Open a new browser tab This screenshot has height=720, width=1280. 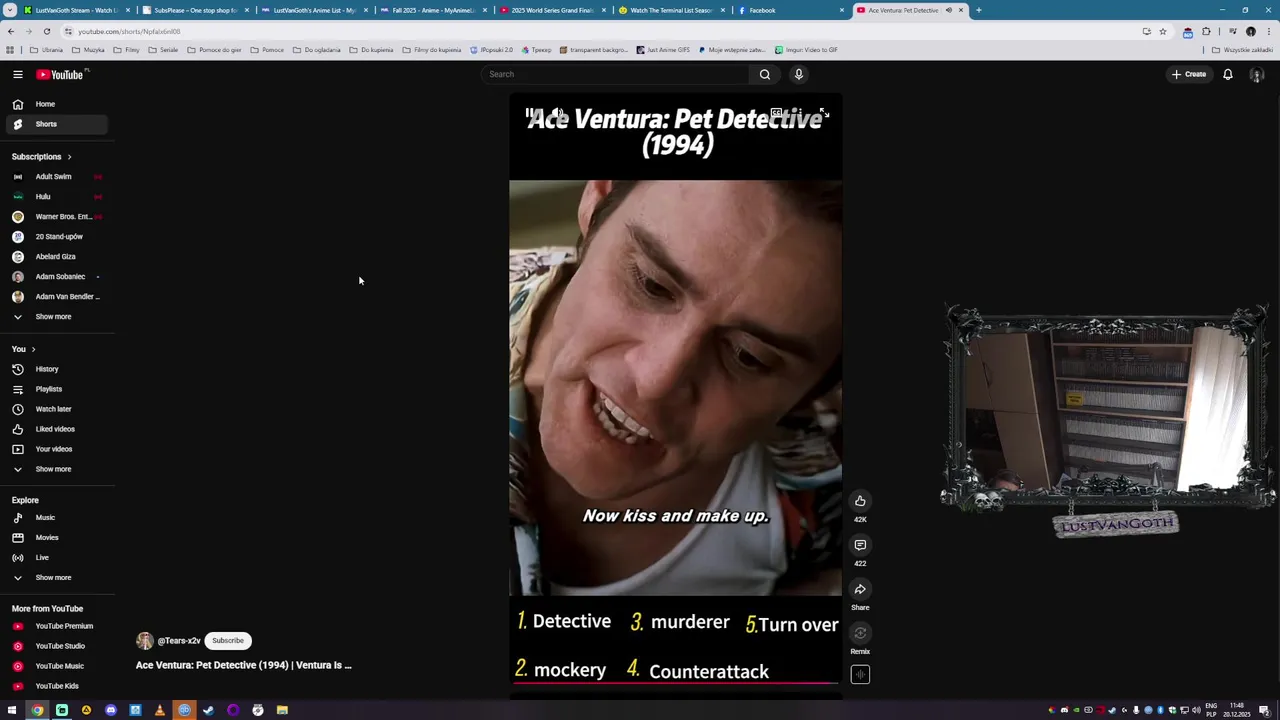point(978,10)
